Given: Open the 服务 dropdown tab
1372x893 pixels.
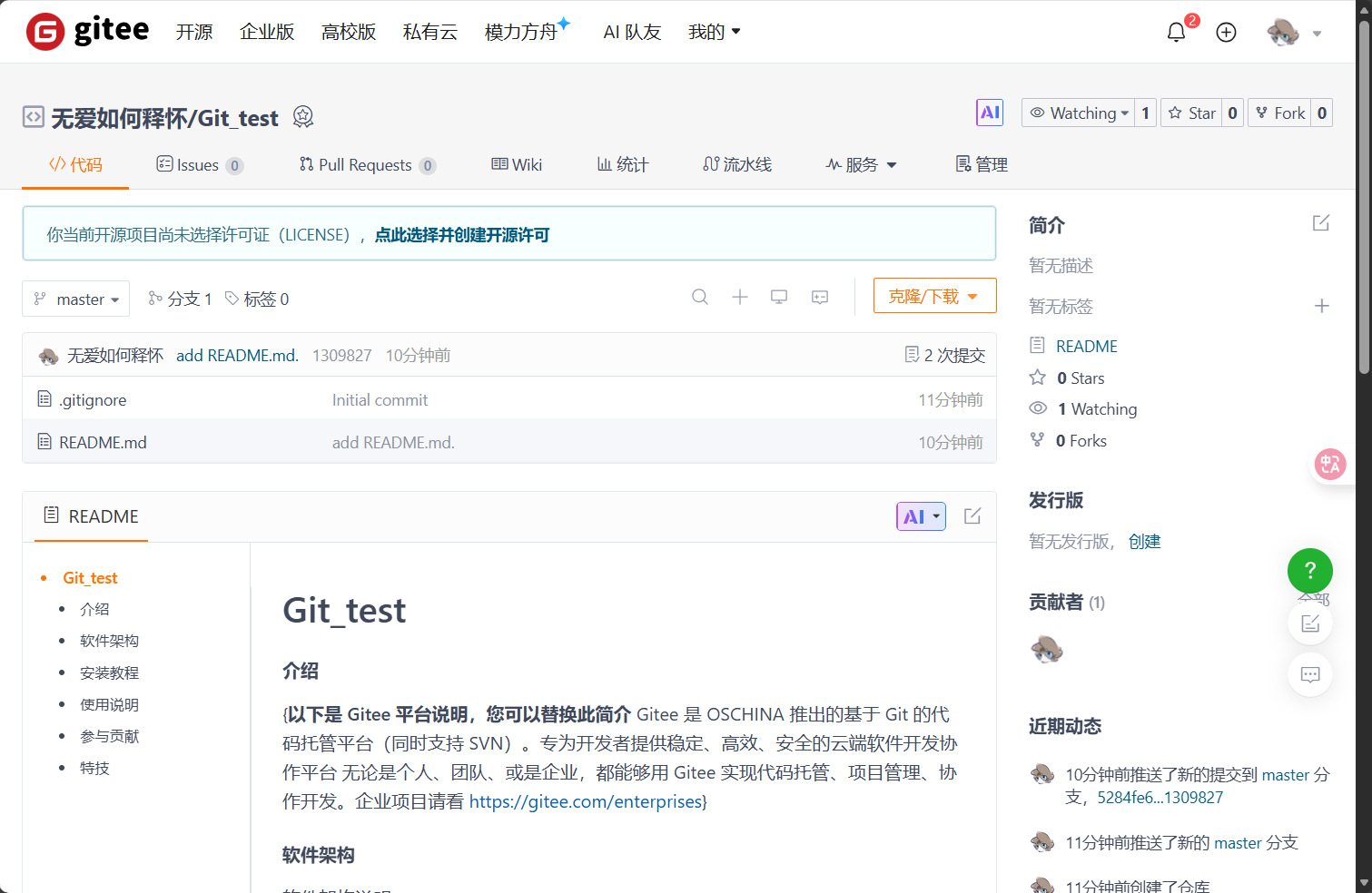Looking at the screenshot, I should pyautogui.click(x=861, y=164).
